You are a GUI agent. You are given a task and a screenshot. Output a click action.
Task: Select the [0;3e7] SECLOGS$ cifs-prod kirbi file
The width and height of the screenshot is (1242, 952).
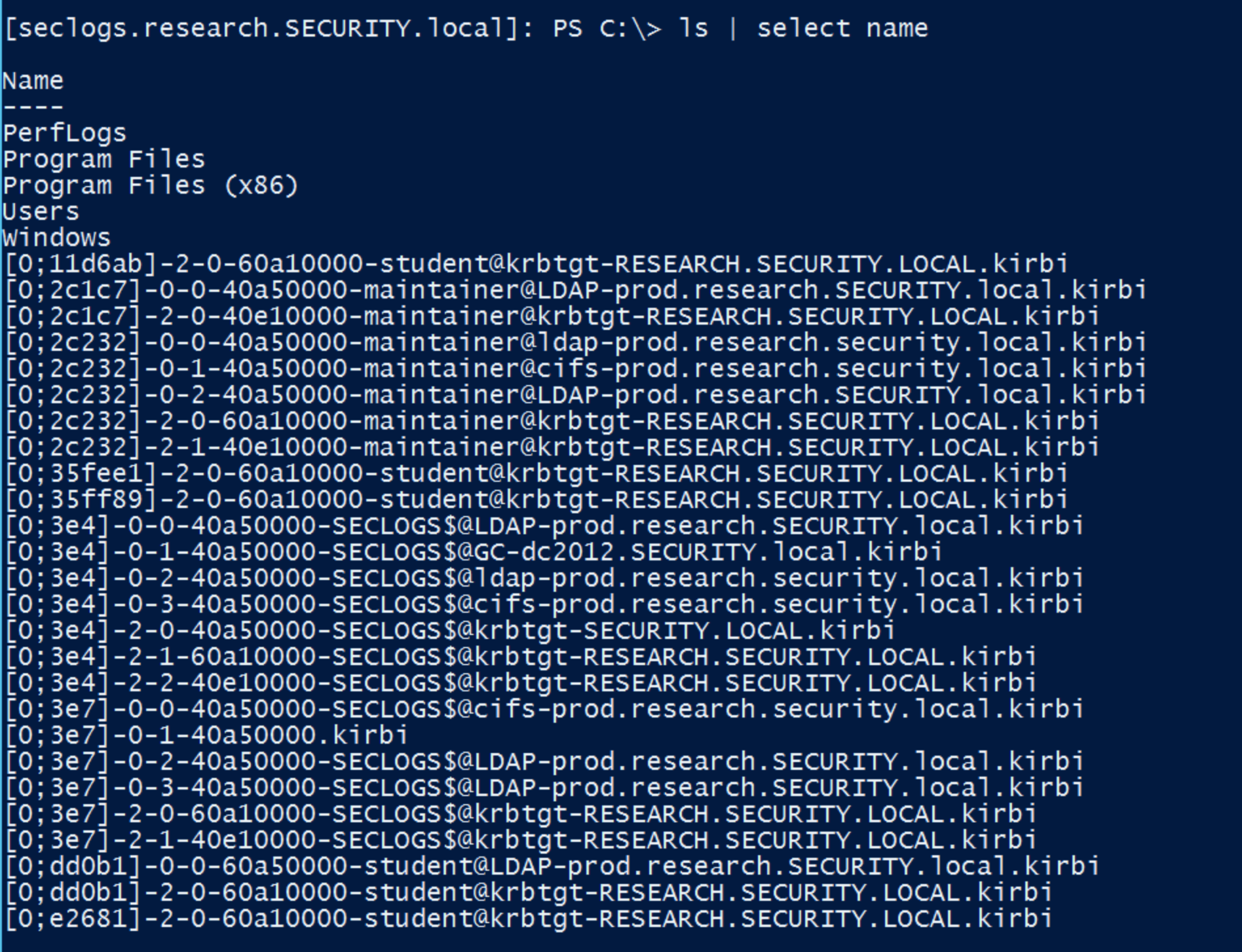pyautogui.click(x=544, y=709)
